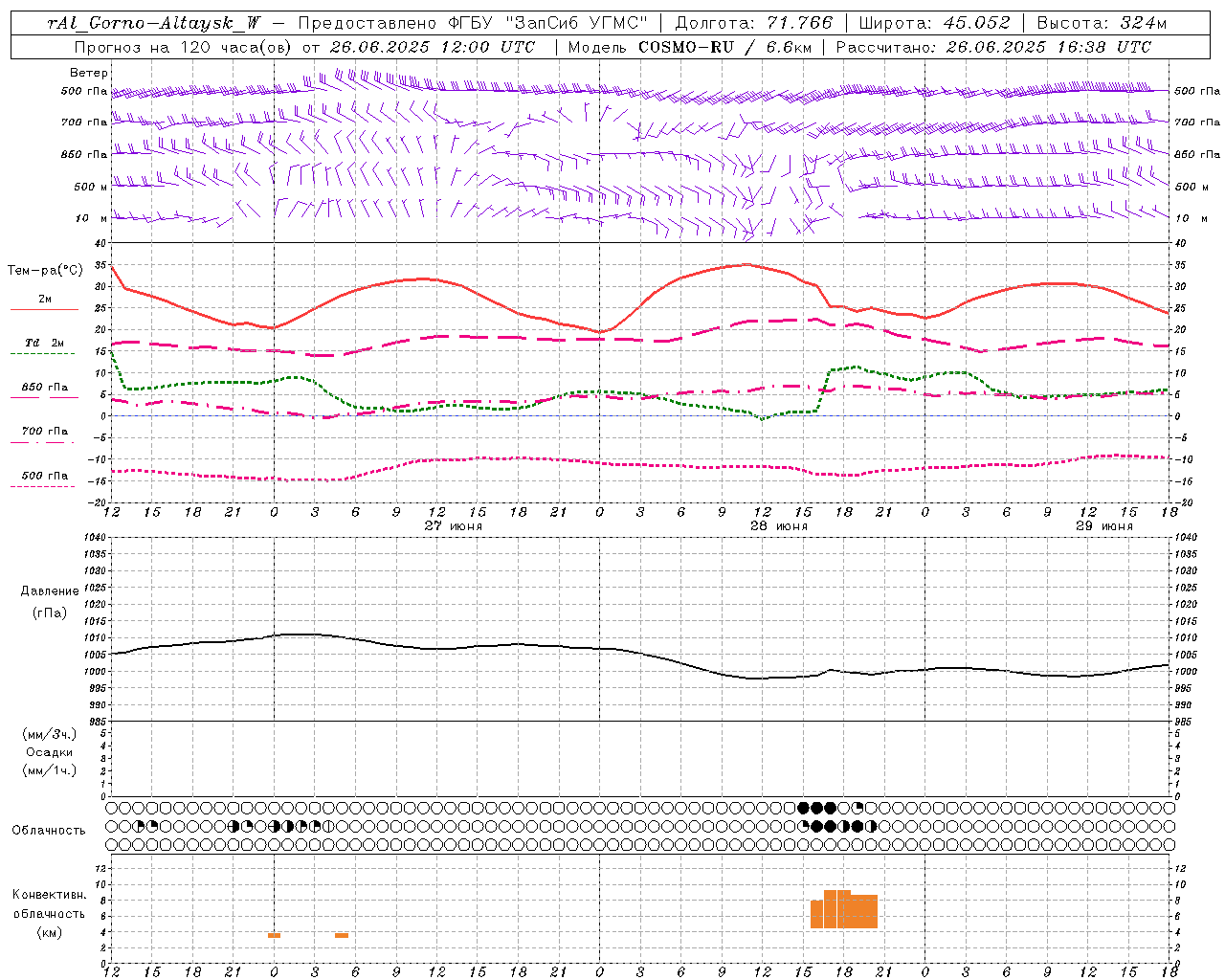Click the dashed line sample under Td 2м

[44, 354]
